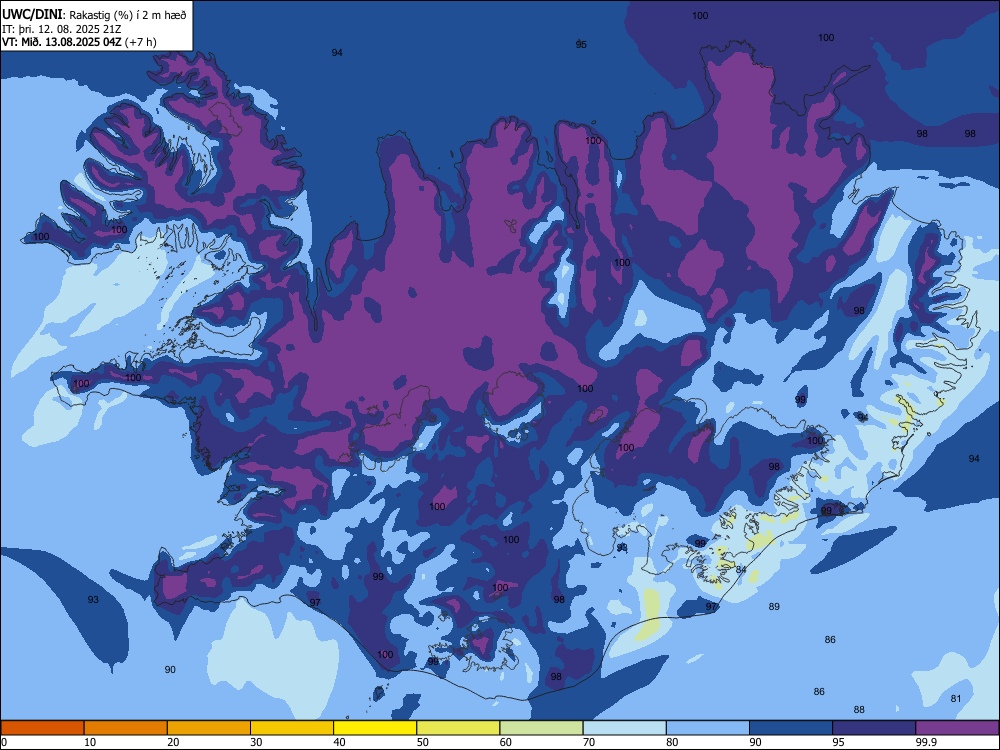
Task: Select the 'VT: Mið. 13.08.2025 04Z' line
Action: (x=62, y=42)
